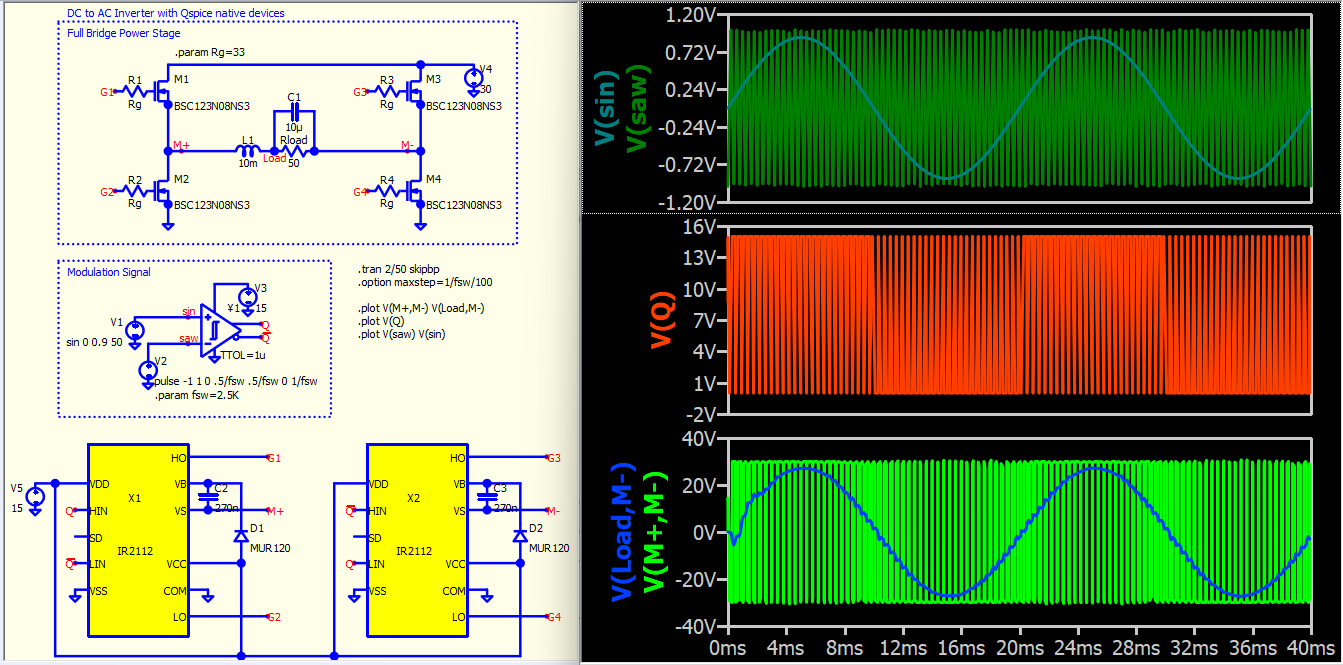Select the V5 15V supply source

click(36, 497)
